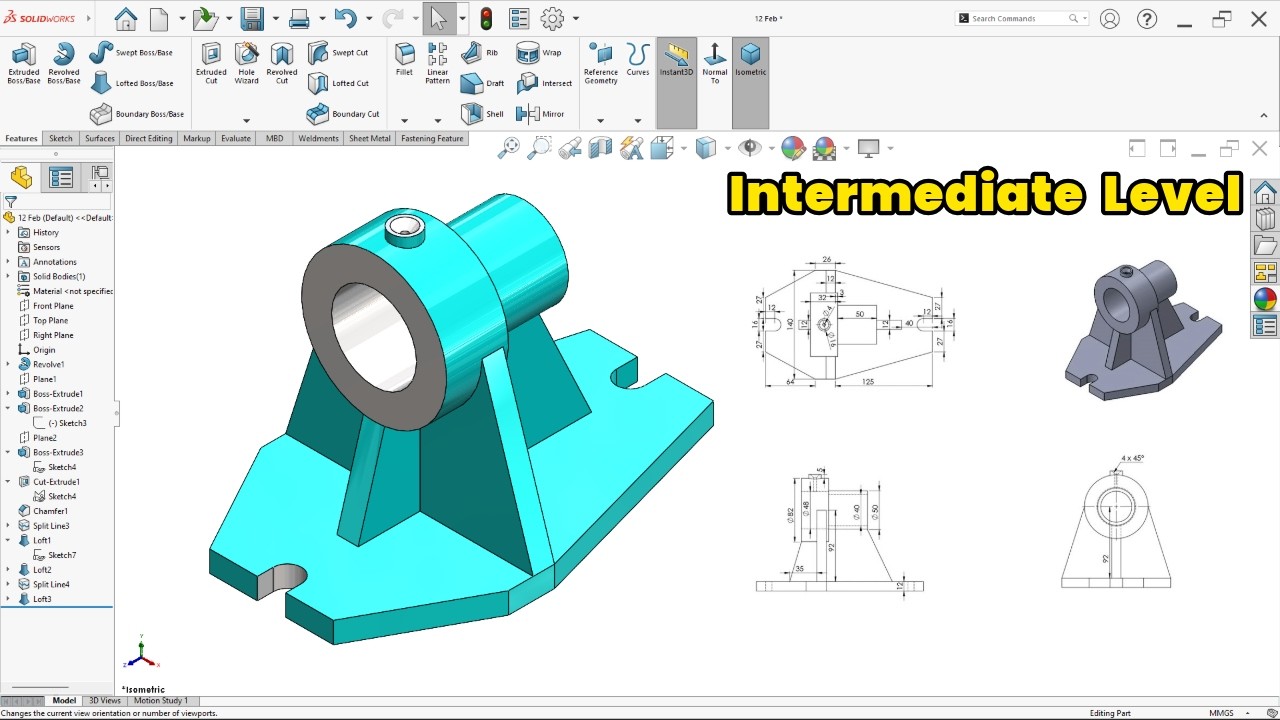
Task: Open the Curves tool
Action: click(638, 60)
